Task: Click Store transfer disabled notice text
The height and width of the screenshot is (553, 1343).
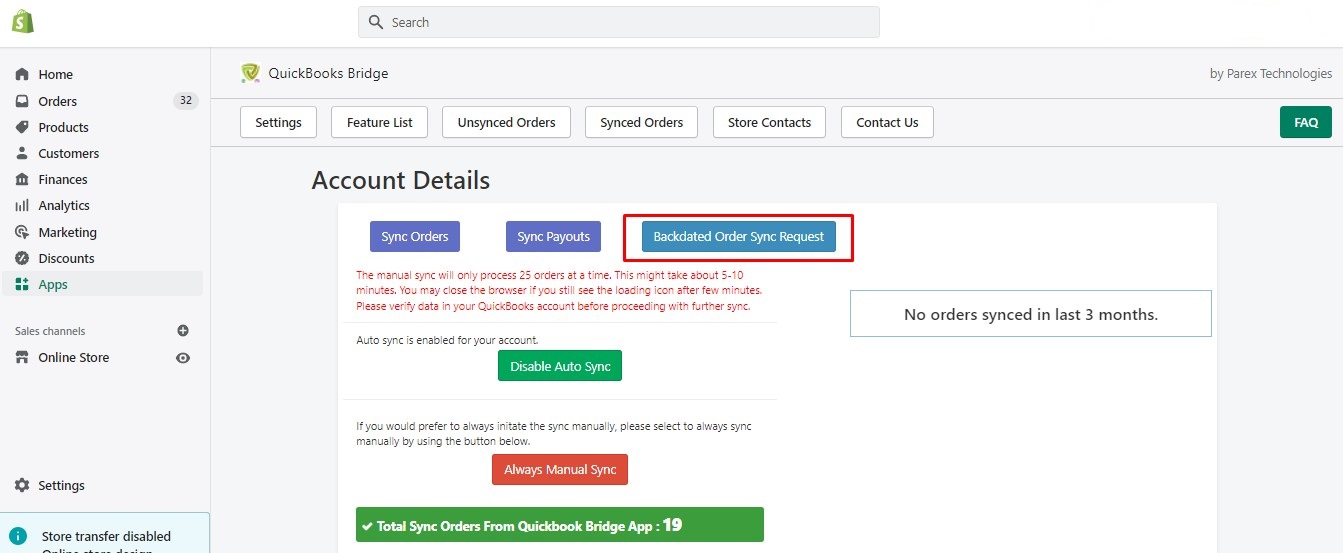Action: click(x=106, y=537)
